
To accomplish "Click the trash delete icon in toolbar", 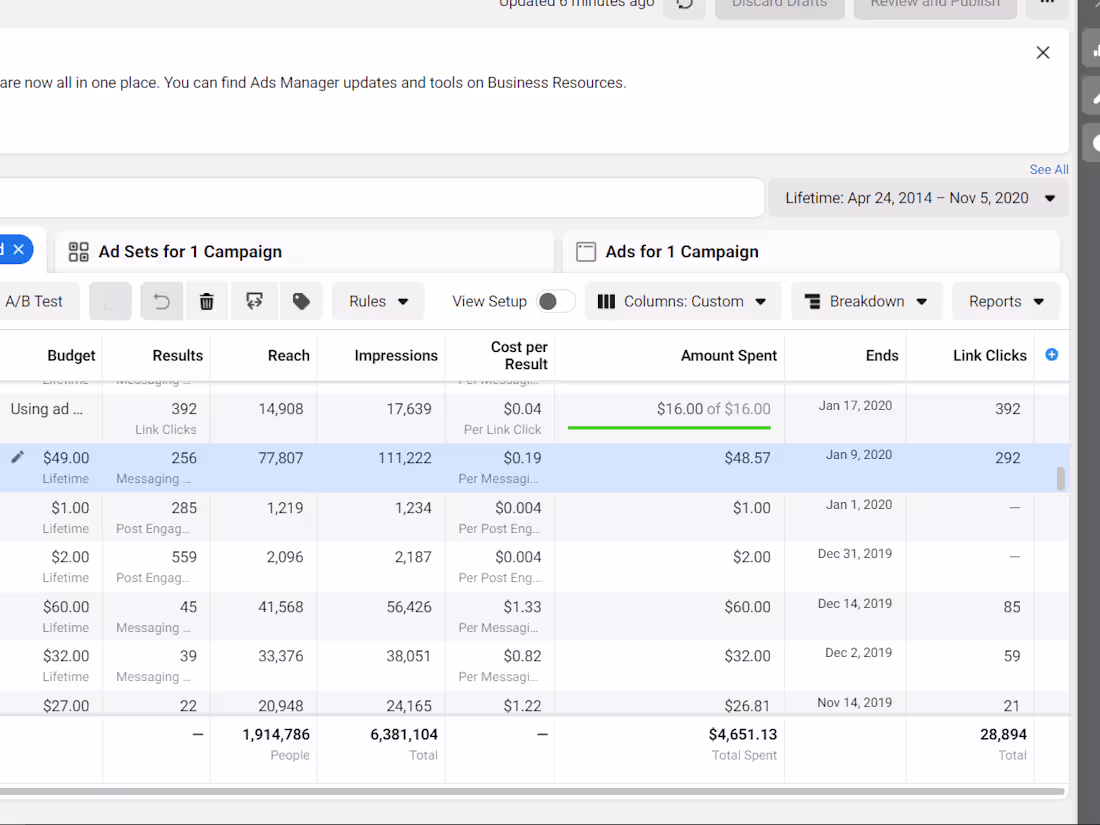I will point(207,301).
